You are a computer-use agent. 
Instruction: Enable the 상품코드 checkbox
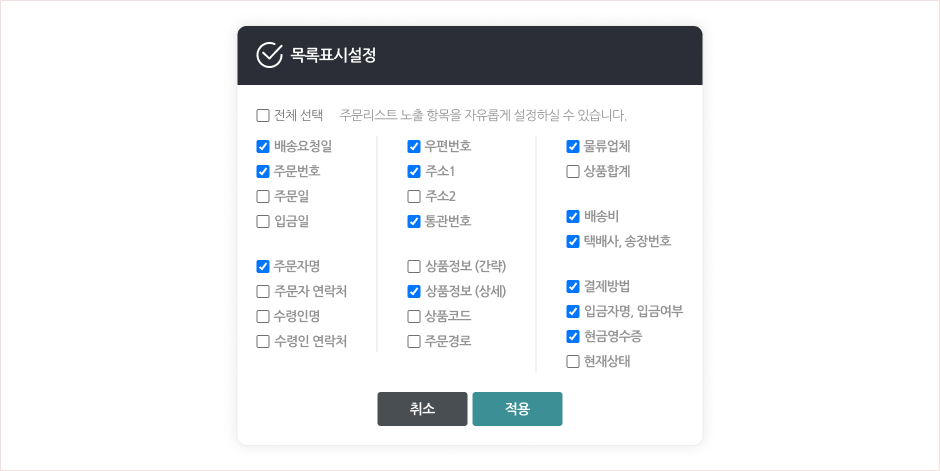coord(414,316)
